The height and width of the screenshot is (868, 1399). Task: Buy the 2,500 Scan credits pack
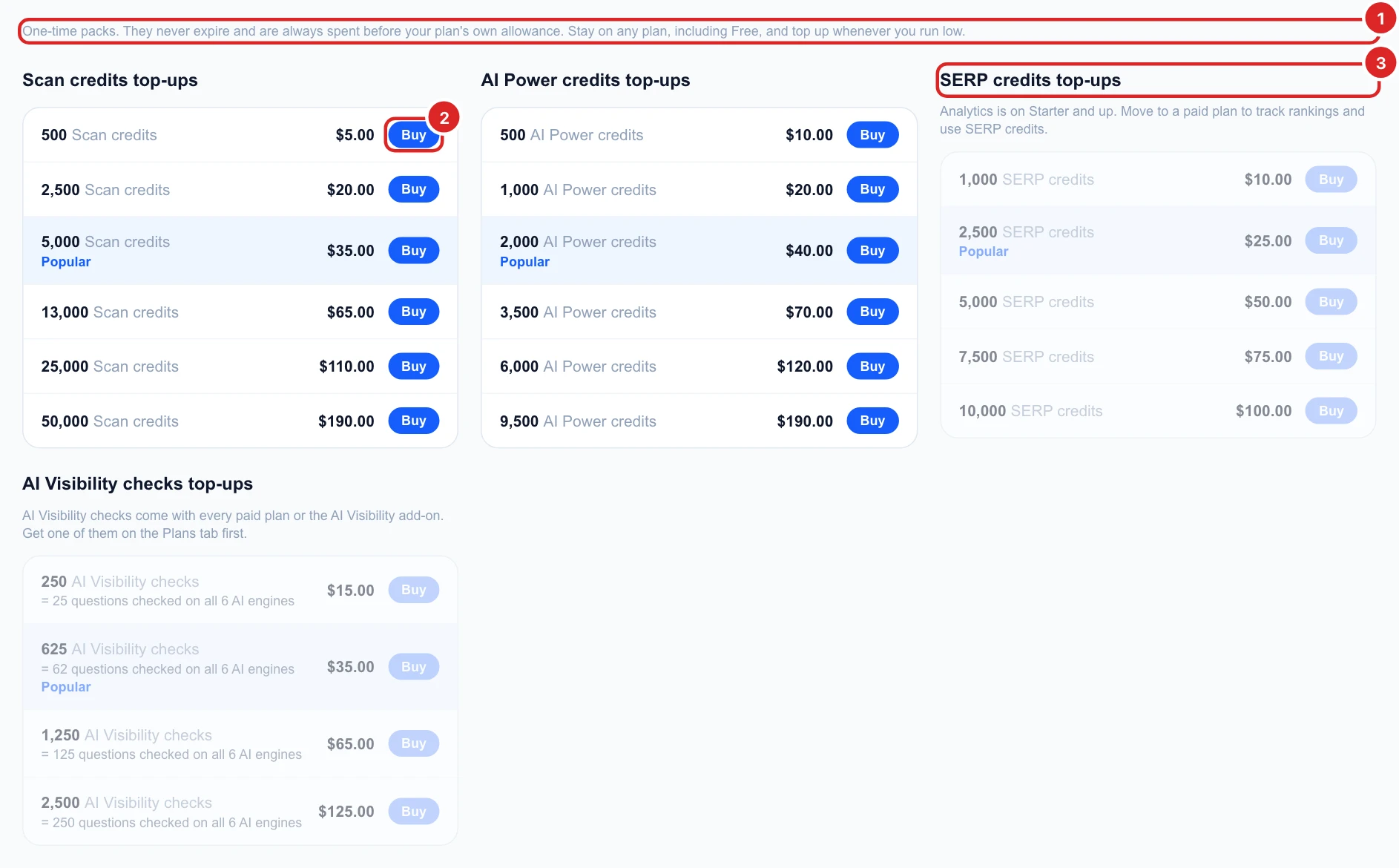[413, 189]
